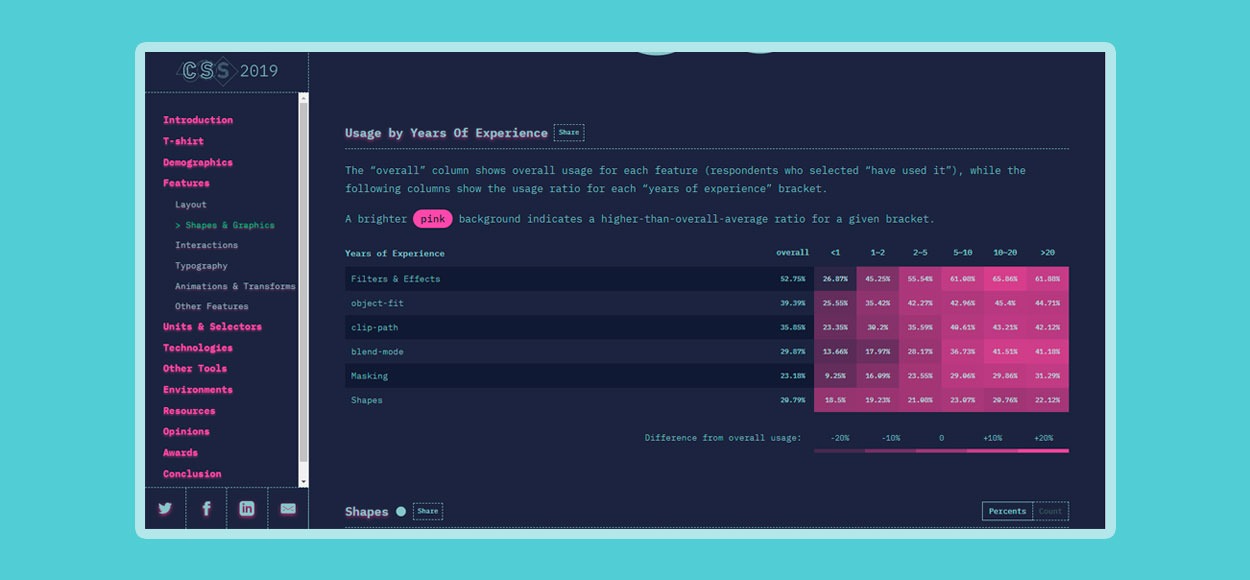Click the clip-path row label
1250x580 pixels.
(x=375, y=327)
